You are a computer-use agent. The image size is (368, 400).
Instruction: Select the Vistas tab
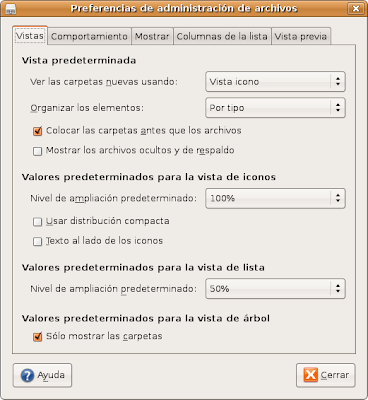click(x=30, y=35)
